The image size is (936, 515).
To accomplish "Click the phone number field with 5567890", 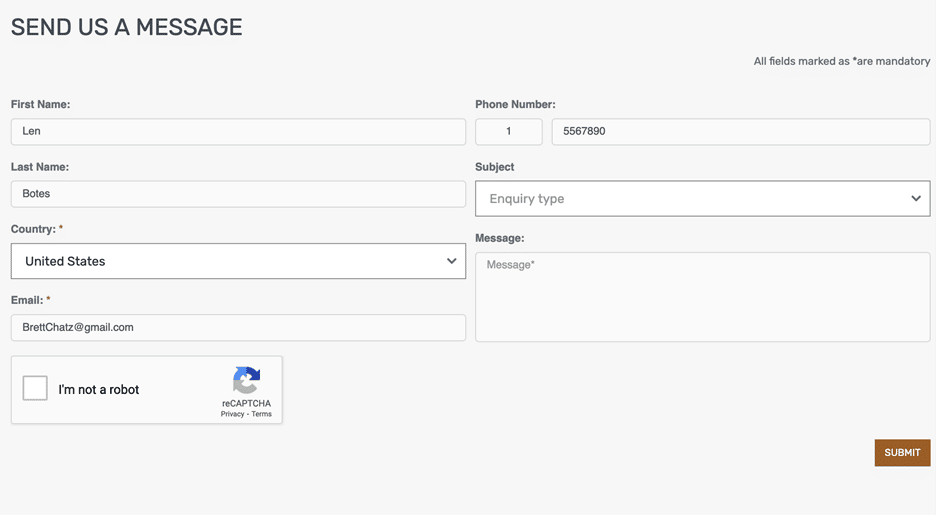I will tap(740, 131).
